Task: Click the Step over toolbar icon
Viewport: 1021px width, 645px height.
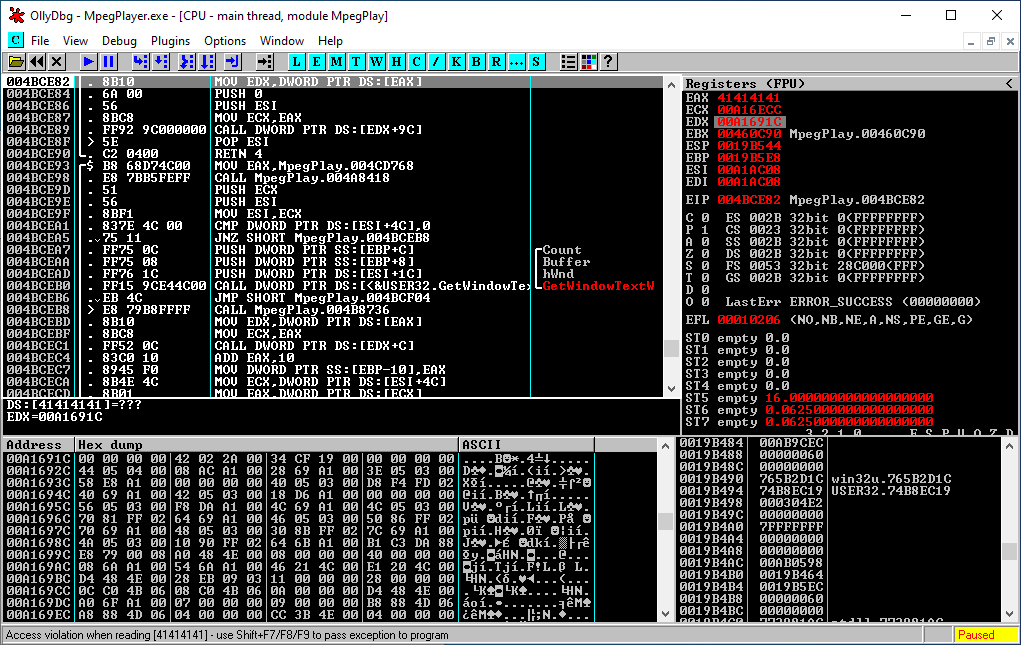Action: point(161,62)
